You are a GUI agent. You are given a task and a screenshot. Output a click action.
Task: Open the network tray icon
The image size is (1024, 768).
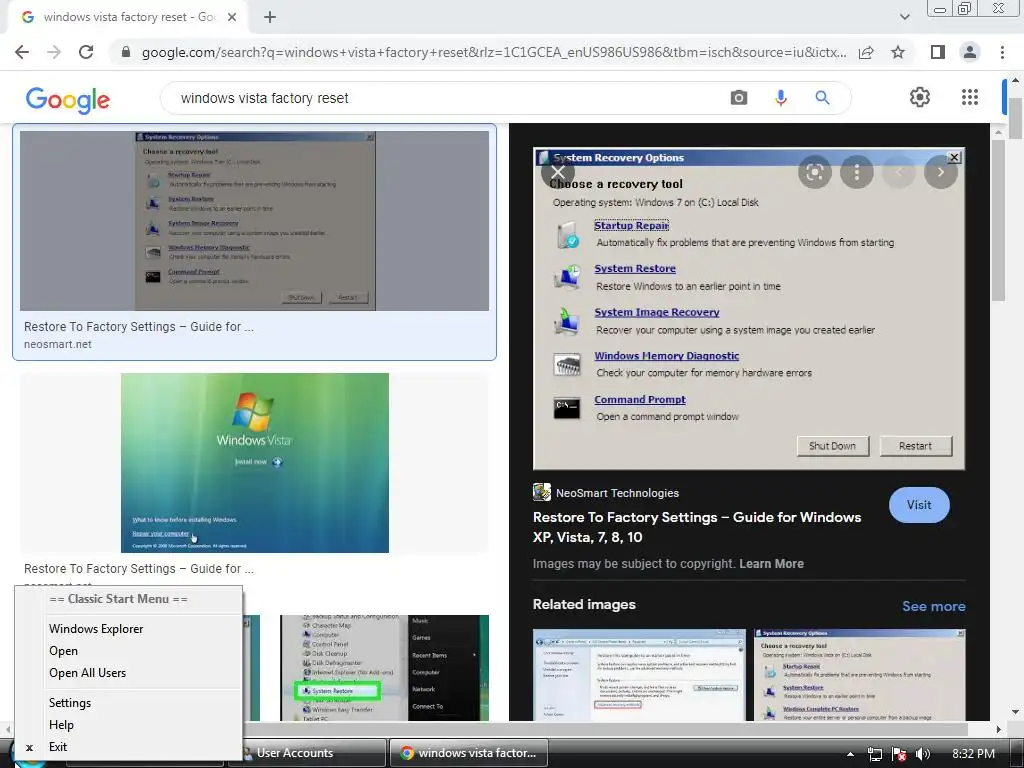875,754
